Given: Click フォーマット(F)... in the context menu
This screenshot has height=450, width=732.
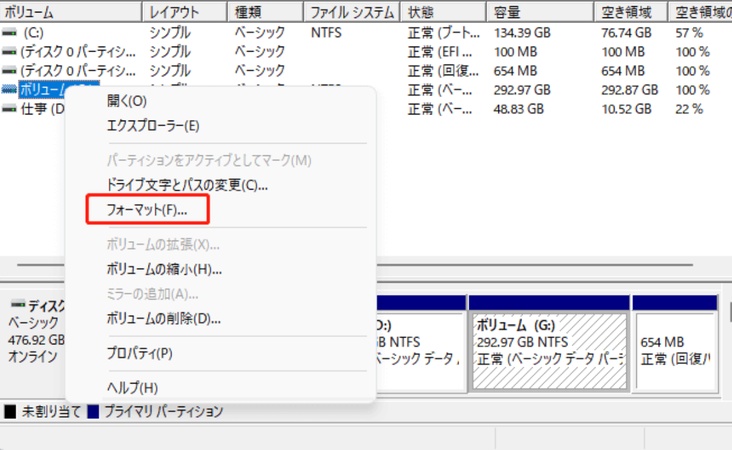Looking at the screenshot, I should point(147,210).
